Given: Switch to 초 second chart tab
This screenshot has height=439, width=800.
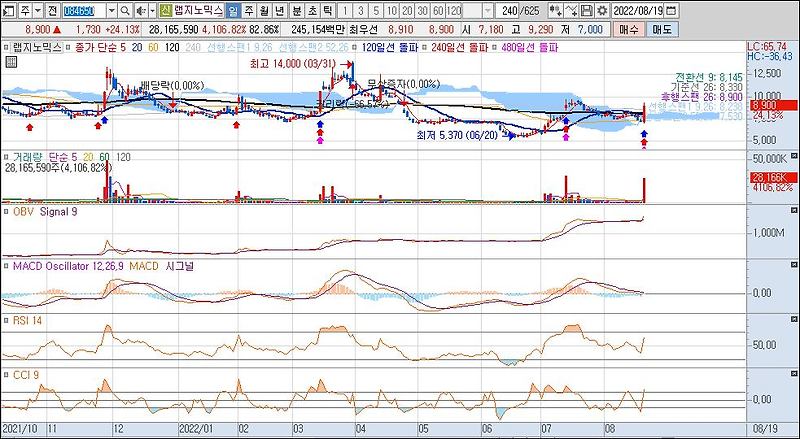Looking at the screenshot, I should click(x=312, y=10).
